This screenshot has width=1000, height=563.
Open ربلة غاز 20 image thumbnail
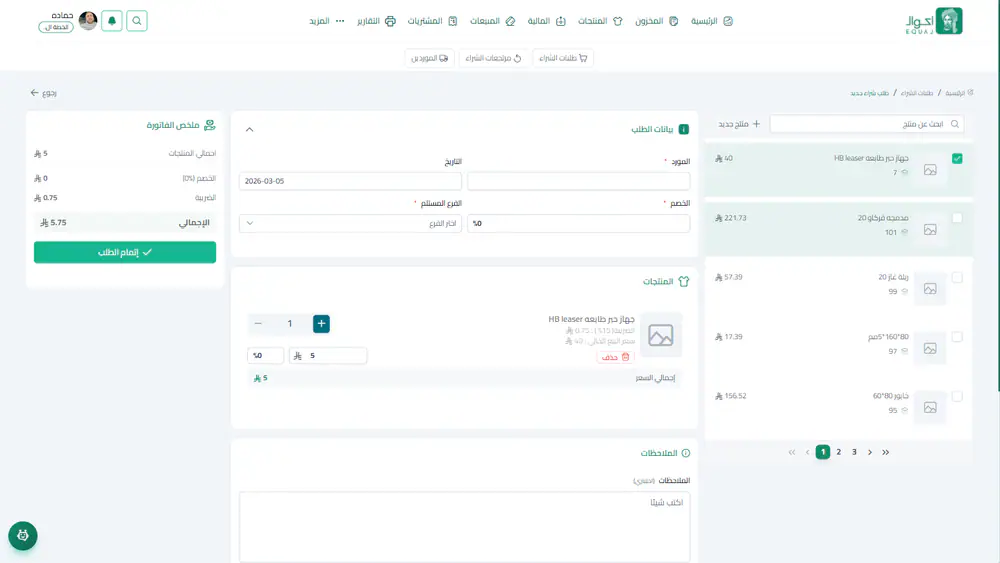(x=930, y=289)
